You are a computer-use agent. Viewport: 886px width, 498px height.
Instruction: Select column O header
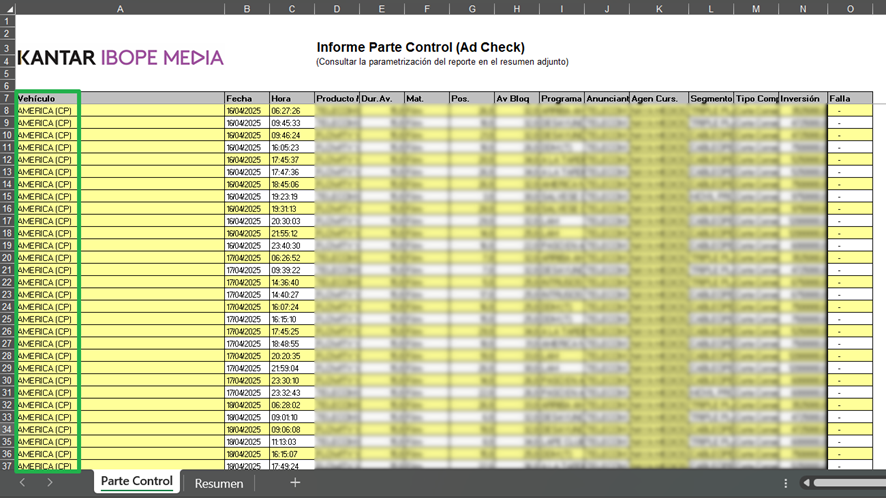[850, 8]
